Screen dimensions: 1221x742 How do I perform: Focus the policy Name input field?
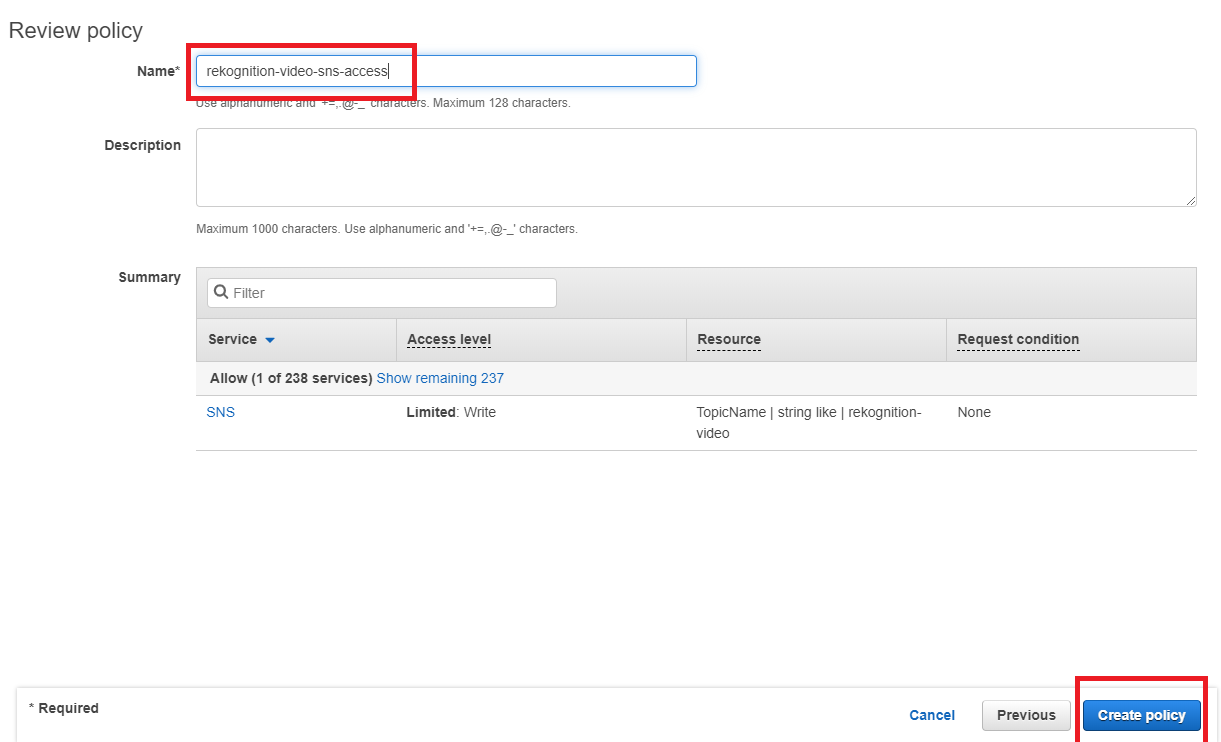[445, 71]
